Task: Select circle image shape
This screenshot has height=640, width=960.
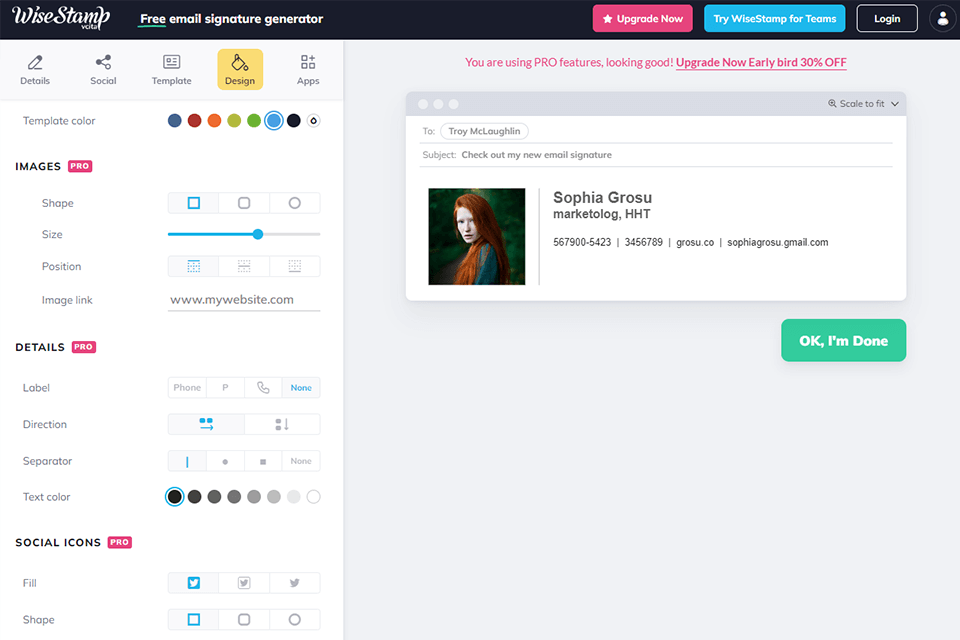Action: click(x=294, y=203)
